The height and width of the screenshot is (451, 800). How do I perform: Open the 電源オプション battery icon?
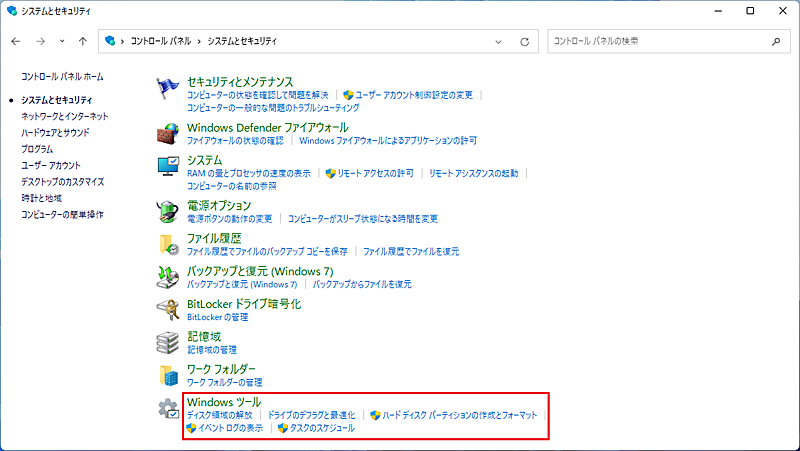tap(167, 212)
